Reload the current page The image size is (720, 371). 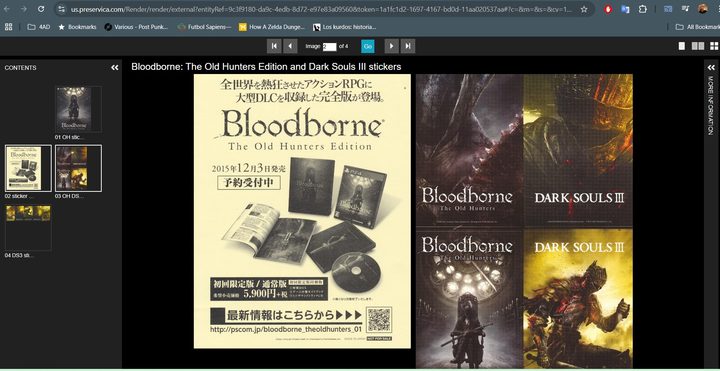[41, 9]
